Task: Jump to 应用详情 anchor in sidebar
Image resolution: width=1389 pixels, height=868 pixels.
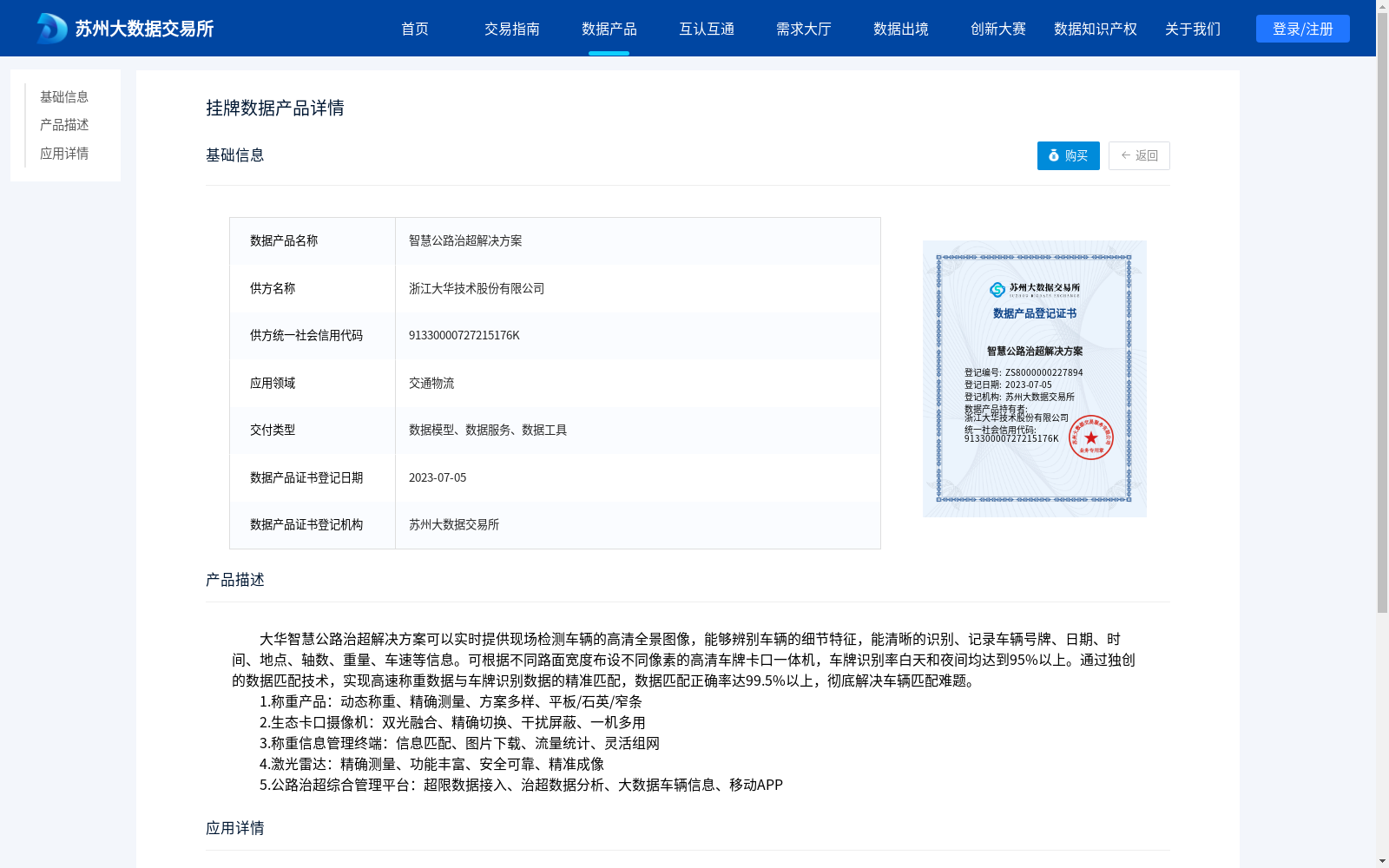Action: tap(64, 154)
